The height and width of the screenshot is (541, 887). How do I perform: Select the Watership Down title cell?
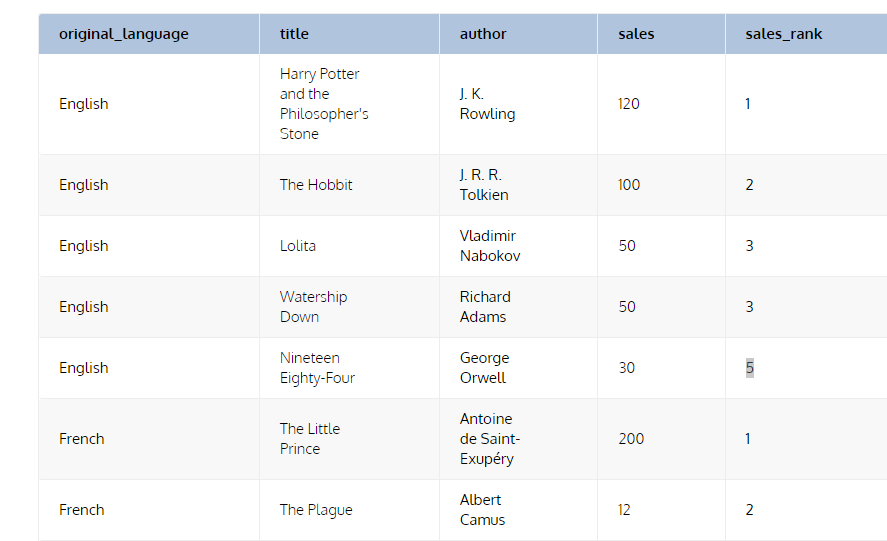click(x=349, y=307)
